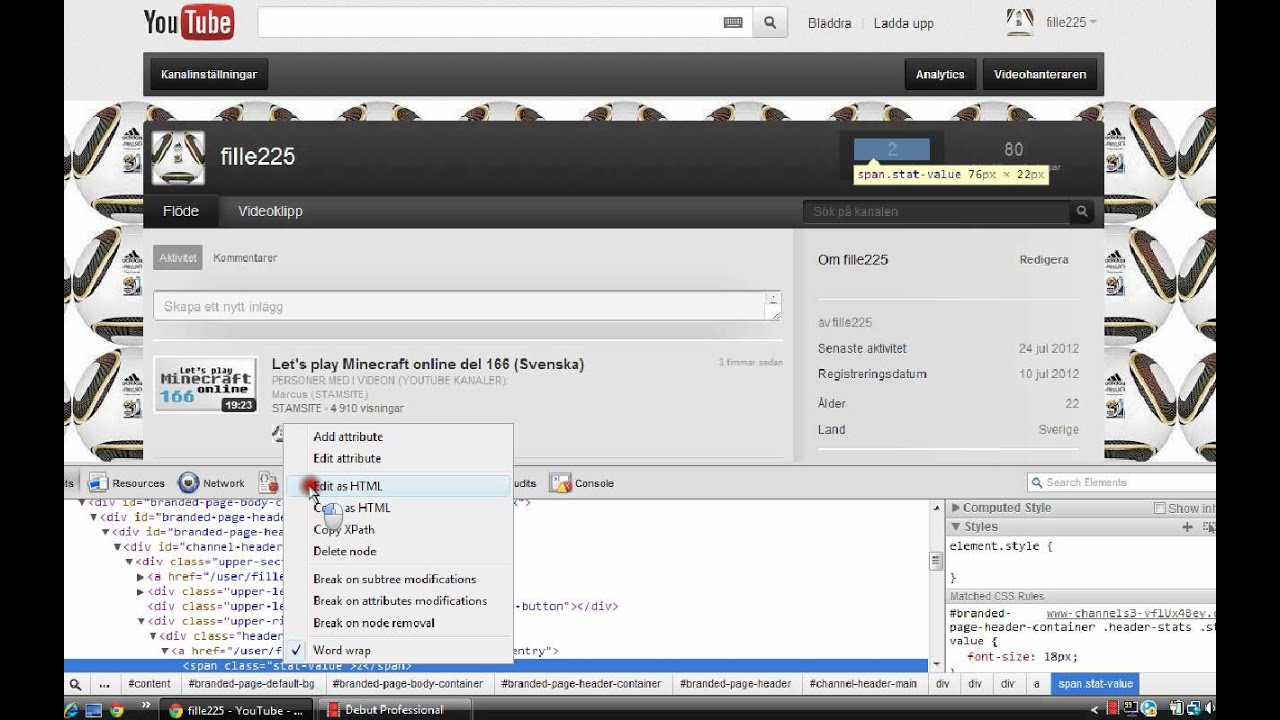Switch to the Videoklipp channel tab
This screenshot has height=720, width=1280.
(270, 212)
